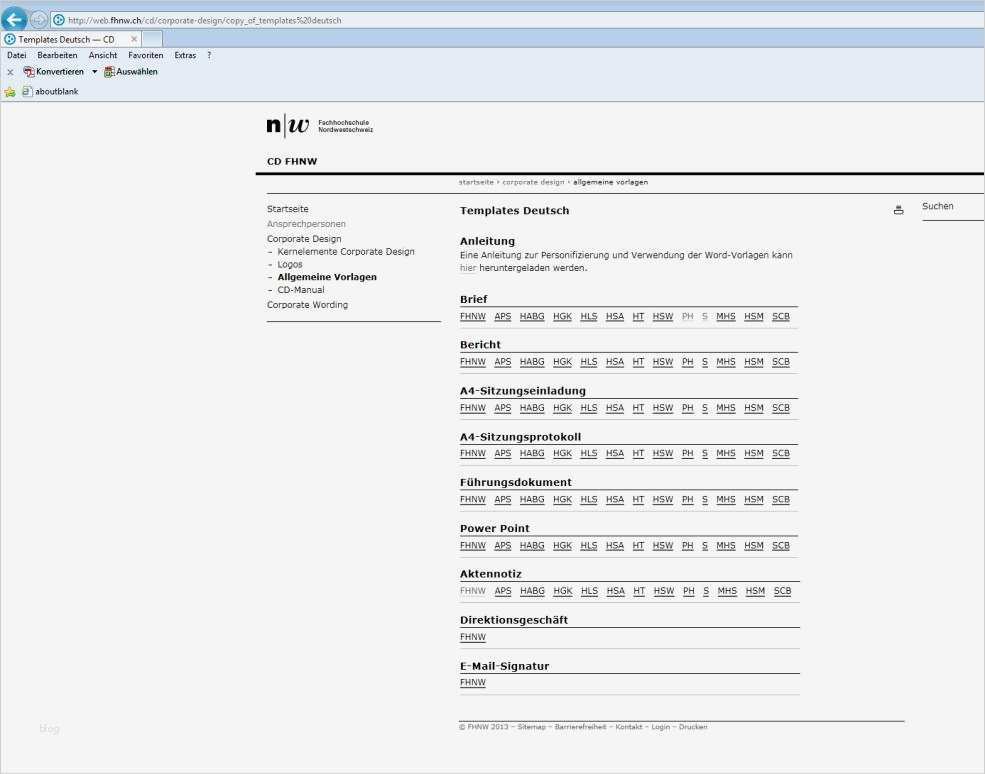Click the aboutblank favorites bar link
The image size is (985, 774).
pyautogui.click(x=57, y=91)
